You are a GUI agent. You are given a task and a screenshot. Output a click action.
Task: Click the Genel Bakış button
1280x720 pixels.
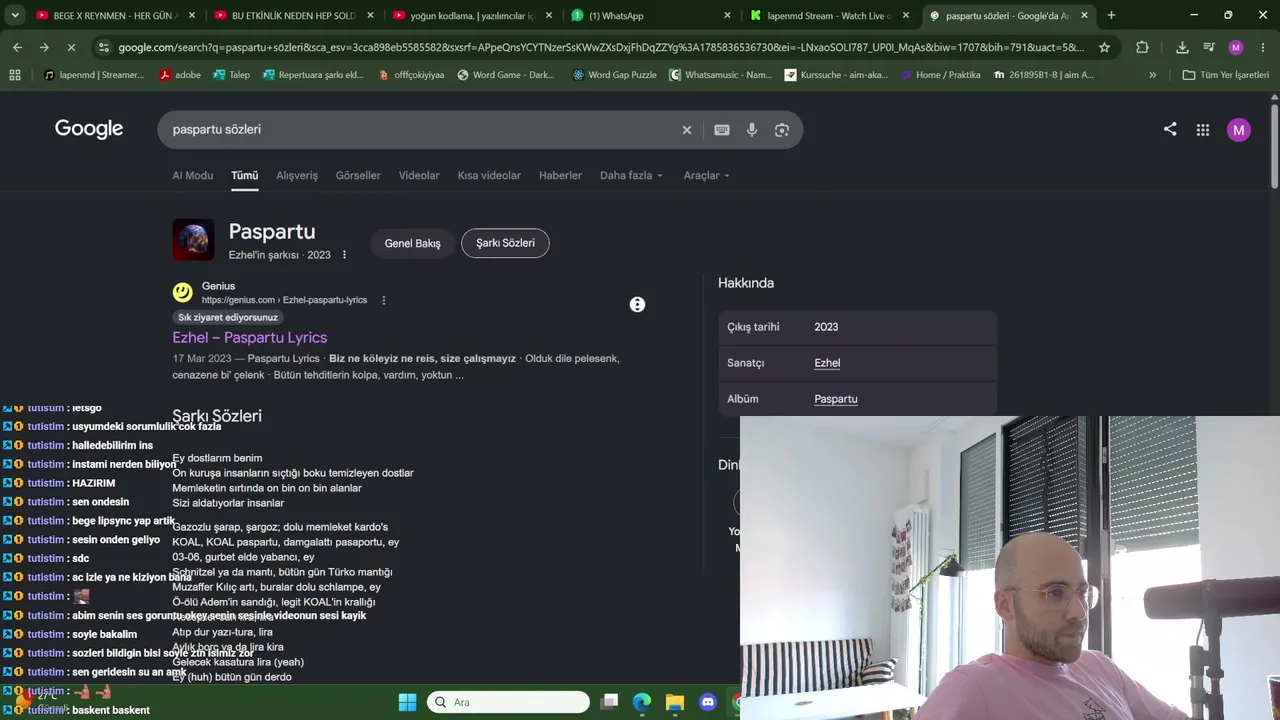tap(412, 243)
